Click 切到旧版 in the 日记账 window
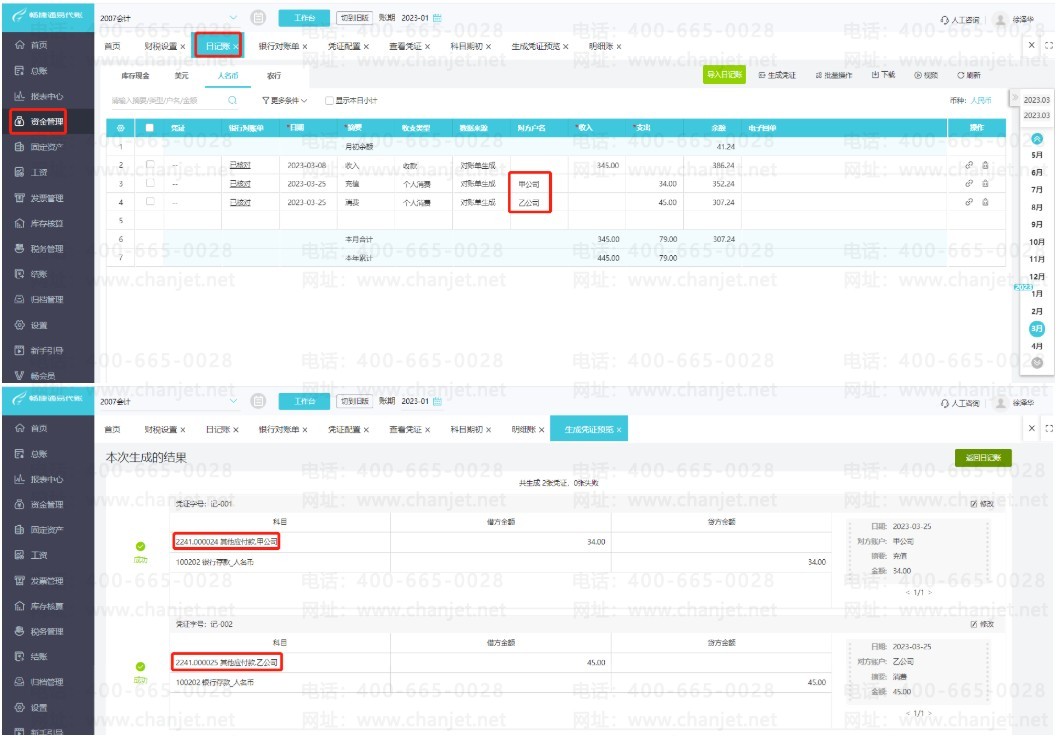 [x=355, y=18]
